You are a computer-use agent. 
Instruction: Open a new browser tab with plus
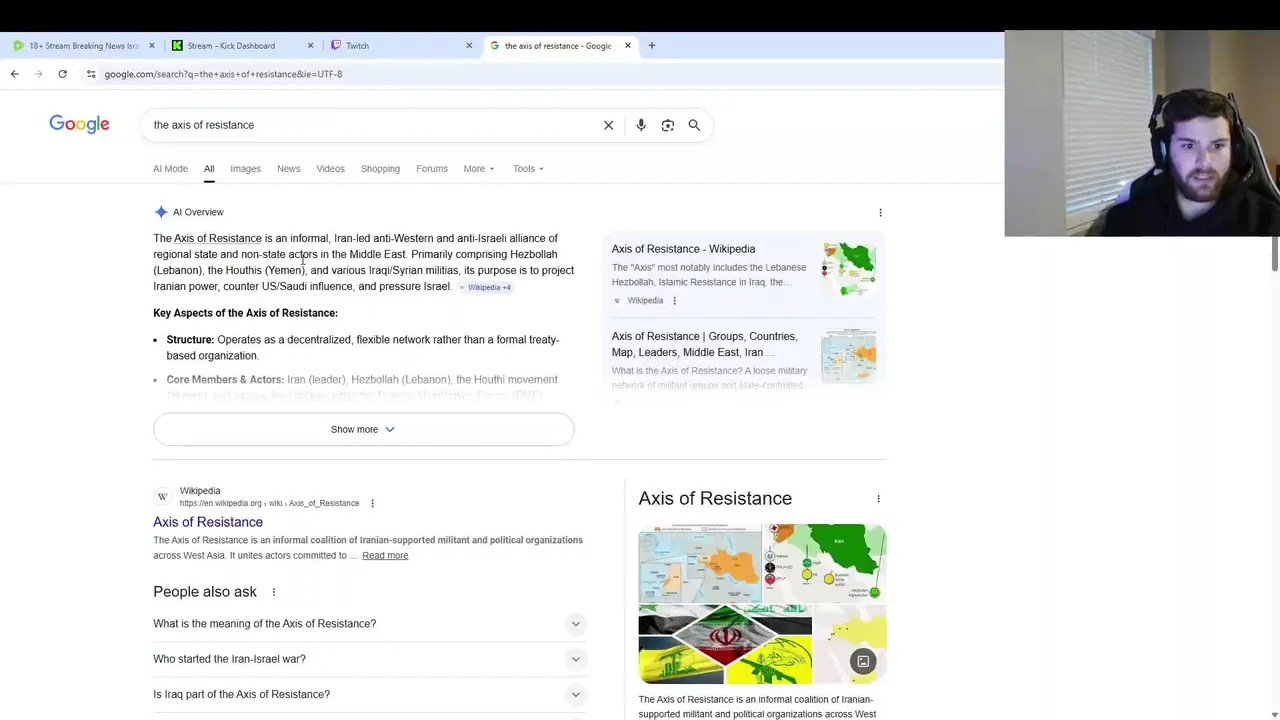[x=651, y=45]
